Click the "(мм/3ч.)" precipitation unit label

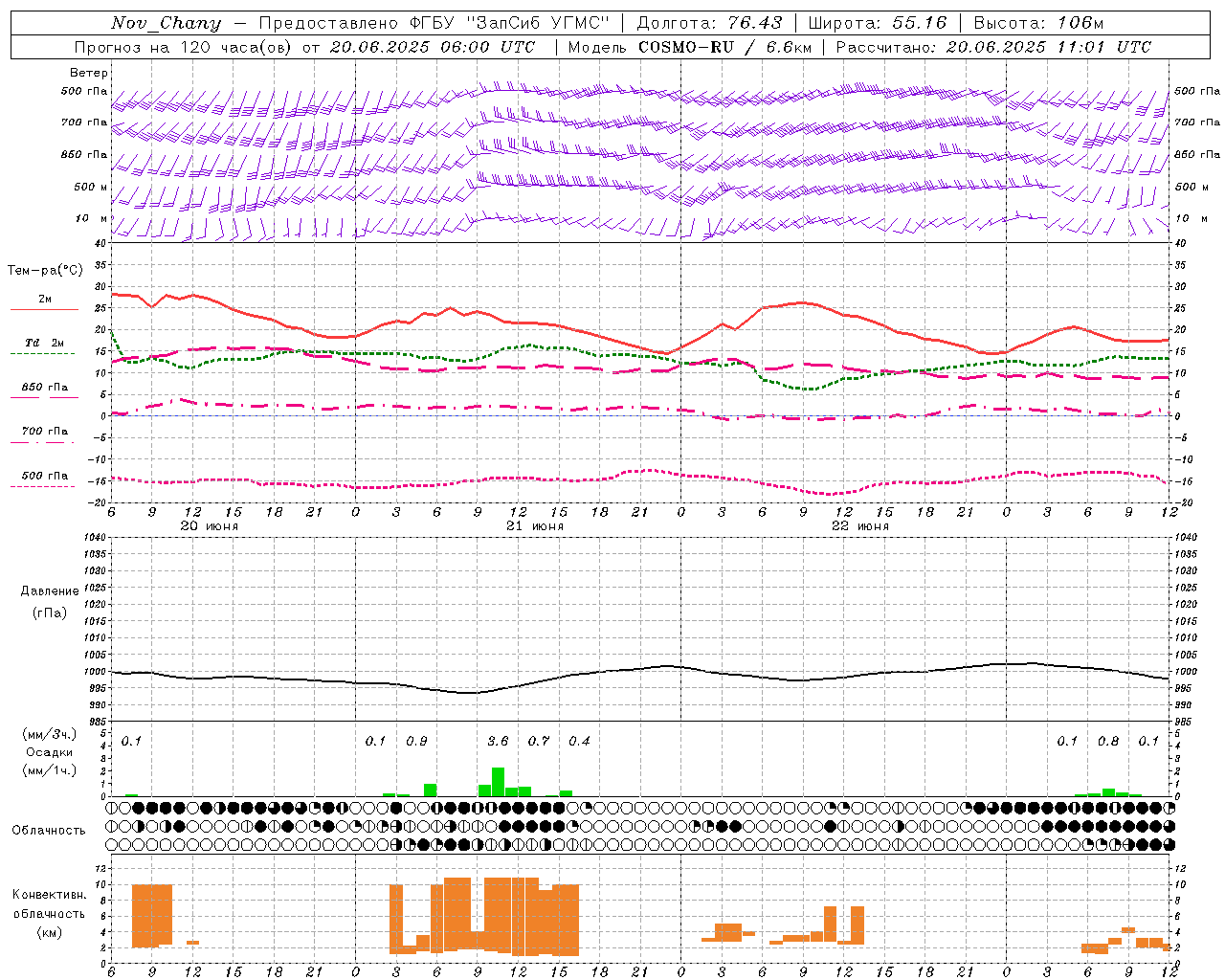(50, 734)
